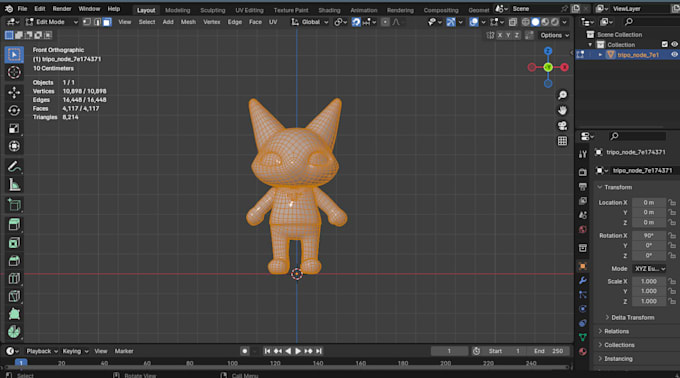This screenshot has height=378, width=680.
Task: Select the Spin tool
Action: pos(14,332)
